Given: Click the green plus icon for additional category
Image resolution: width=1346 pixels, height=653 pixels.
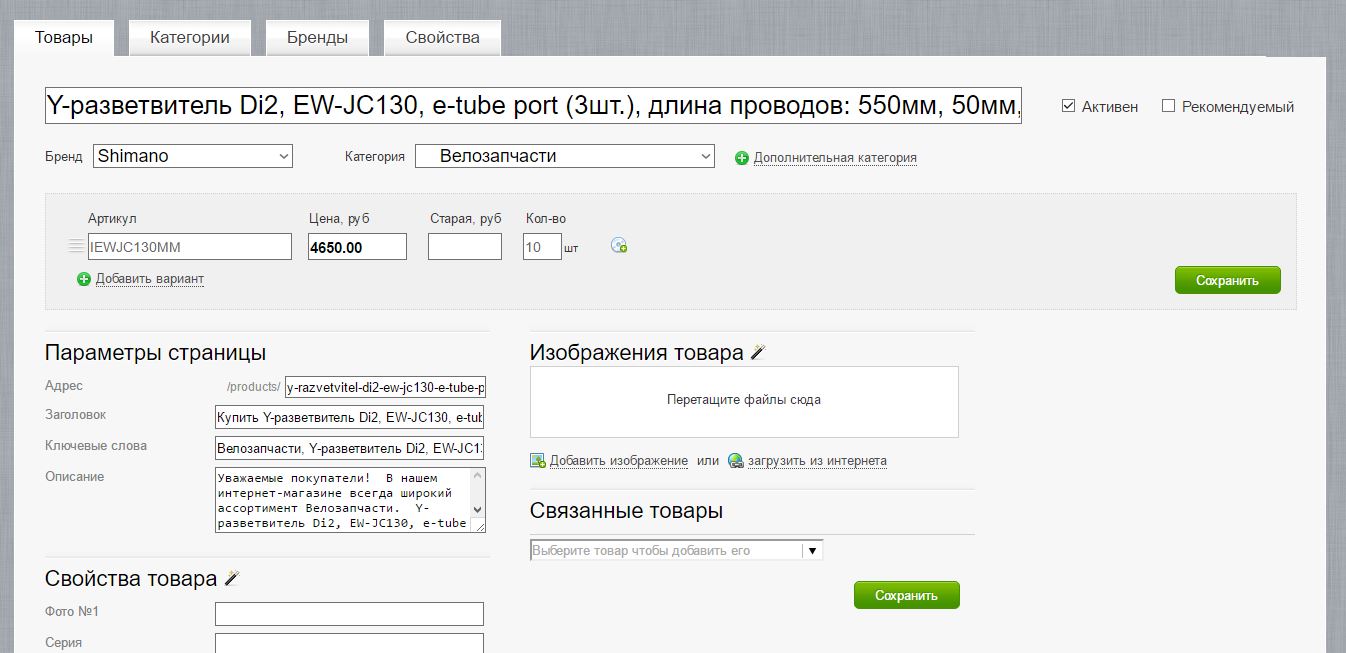Looking at the screenshot, I should coord(742,158).
